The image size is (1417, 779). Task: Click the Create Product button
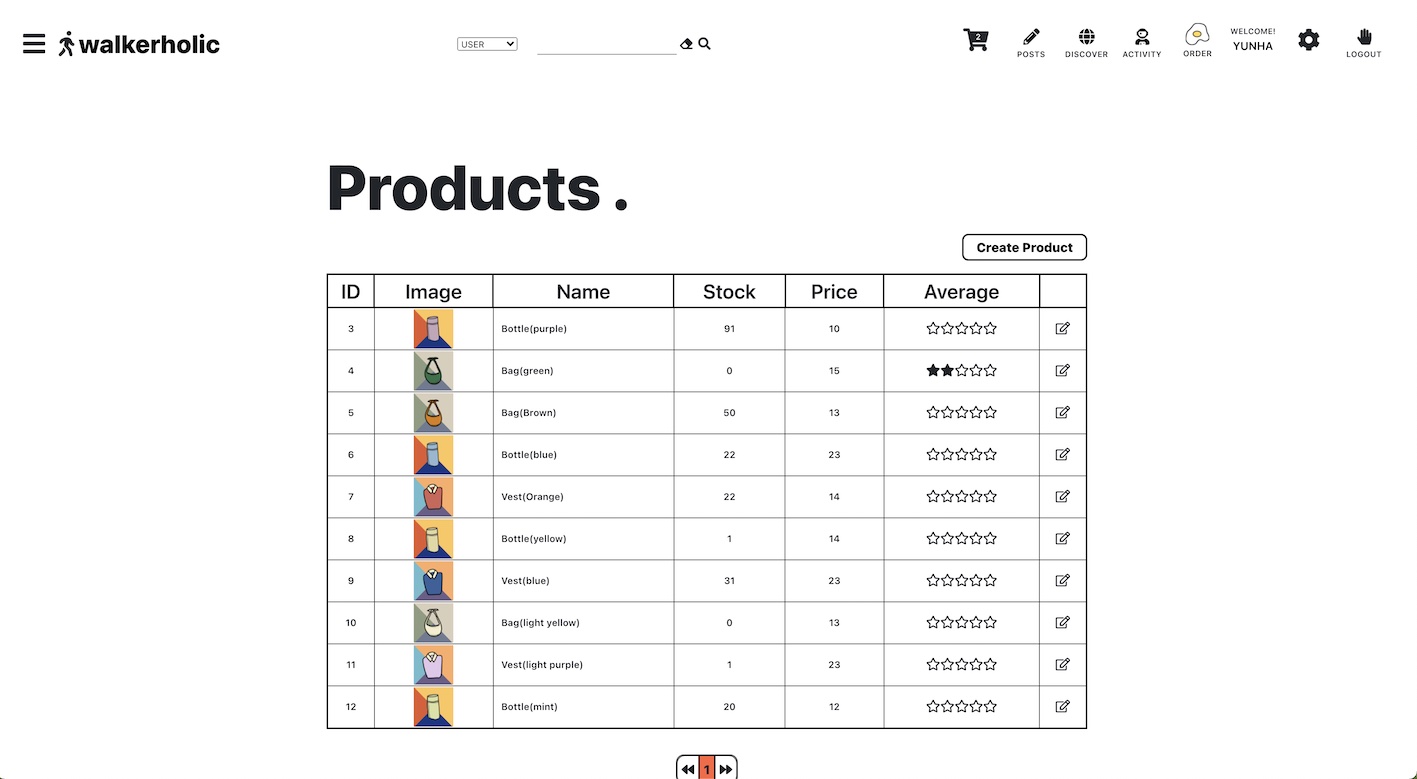[x=1024, y=247]
